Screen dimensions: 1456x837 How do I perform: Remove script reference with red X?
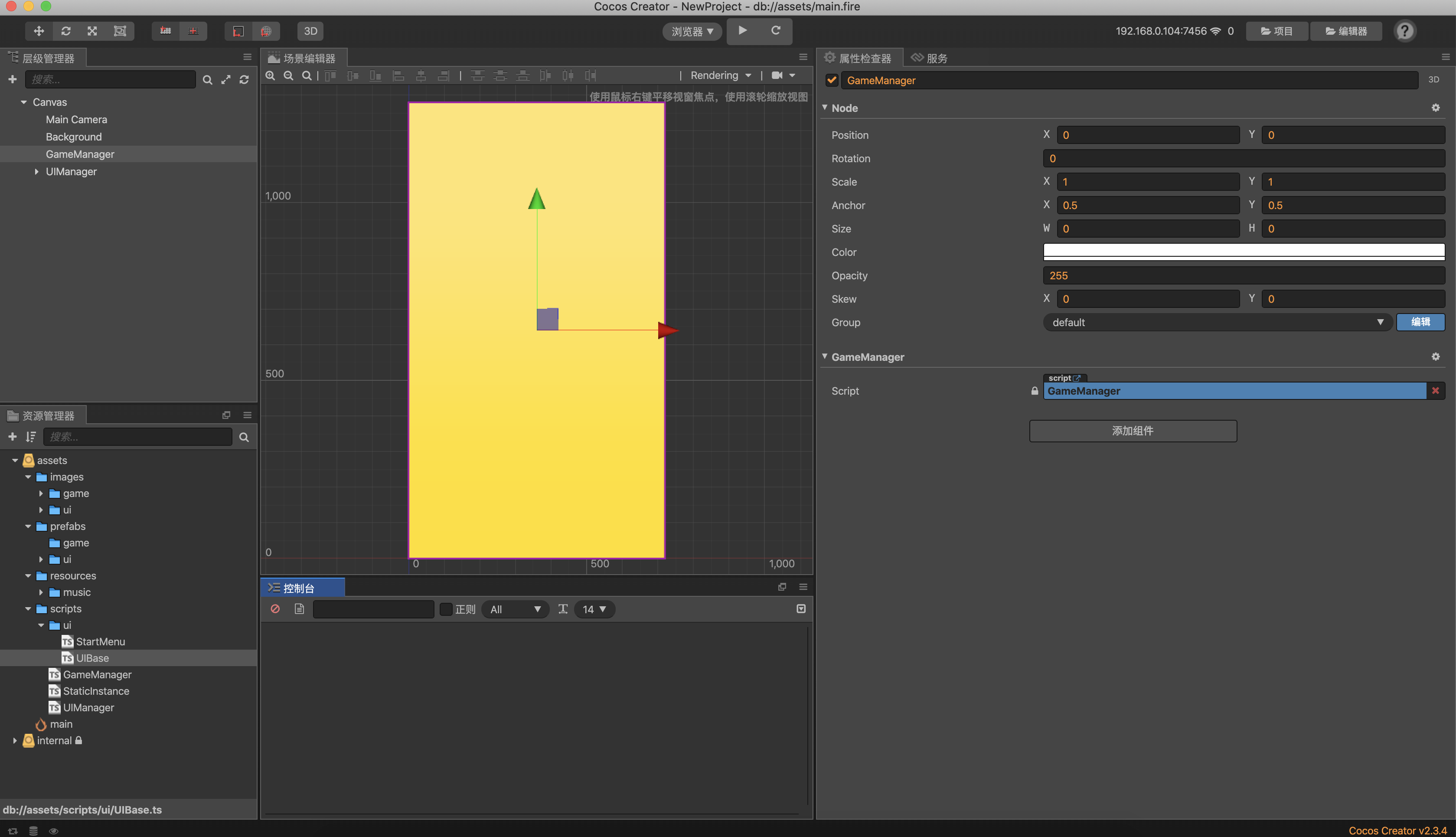pyautogui.click(x=1435, y=391)
